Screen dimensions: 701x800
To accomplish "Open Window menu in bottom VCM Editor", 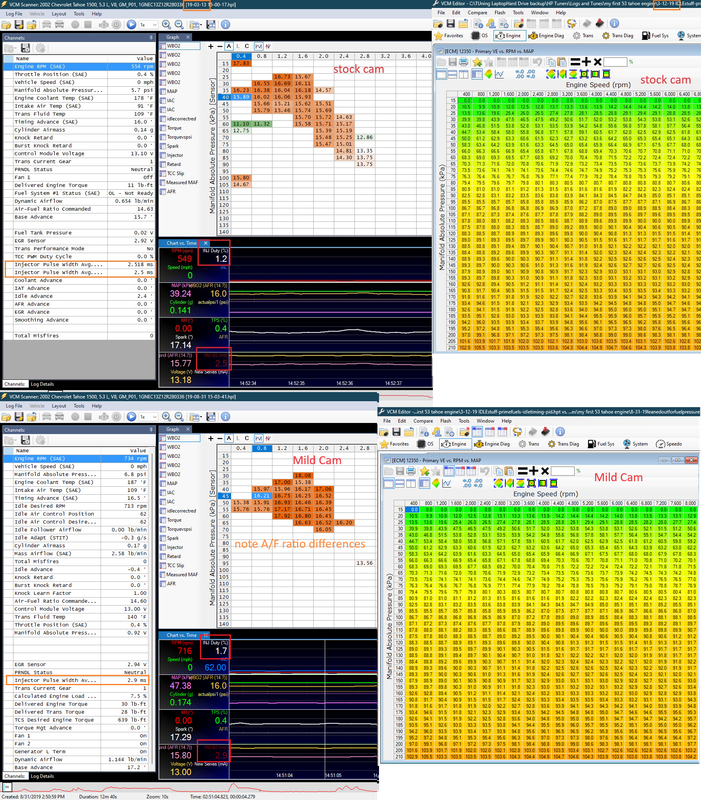I will coord(486,421).
